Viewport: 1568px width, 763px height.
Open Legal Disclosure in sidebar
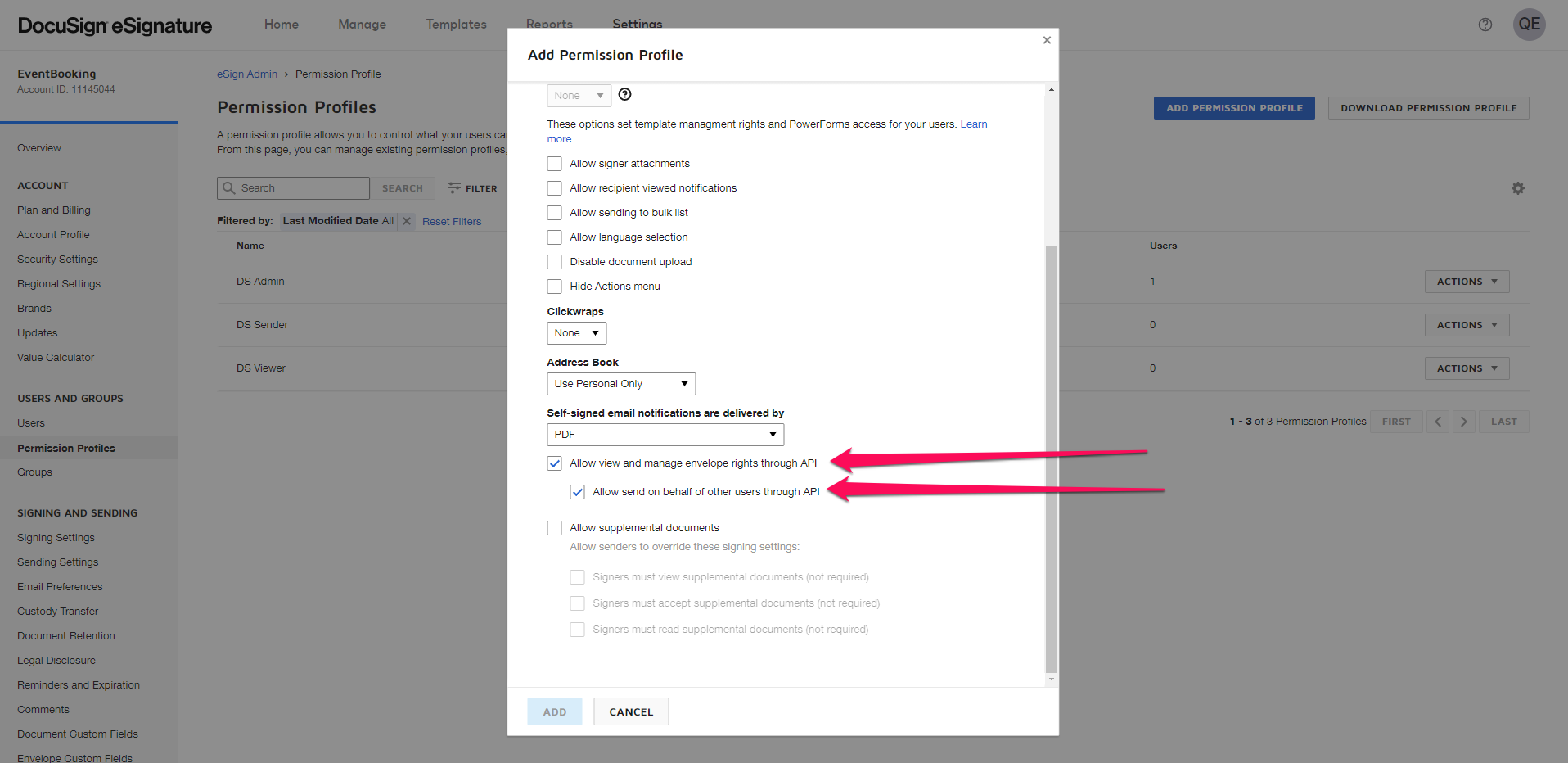tap(56, 661)
